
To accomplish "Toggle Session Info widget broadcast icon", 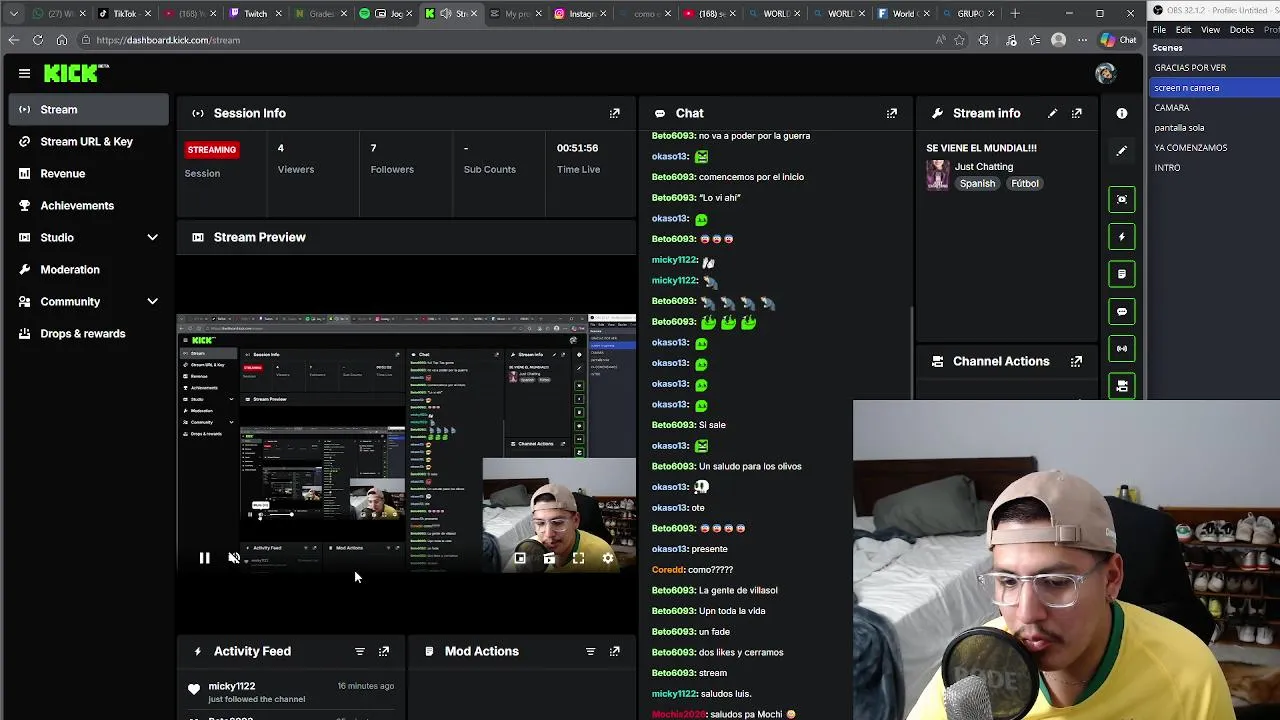I will (1122, 348).
